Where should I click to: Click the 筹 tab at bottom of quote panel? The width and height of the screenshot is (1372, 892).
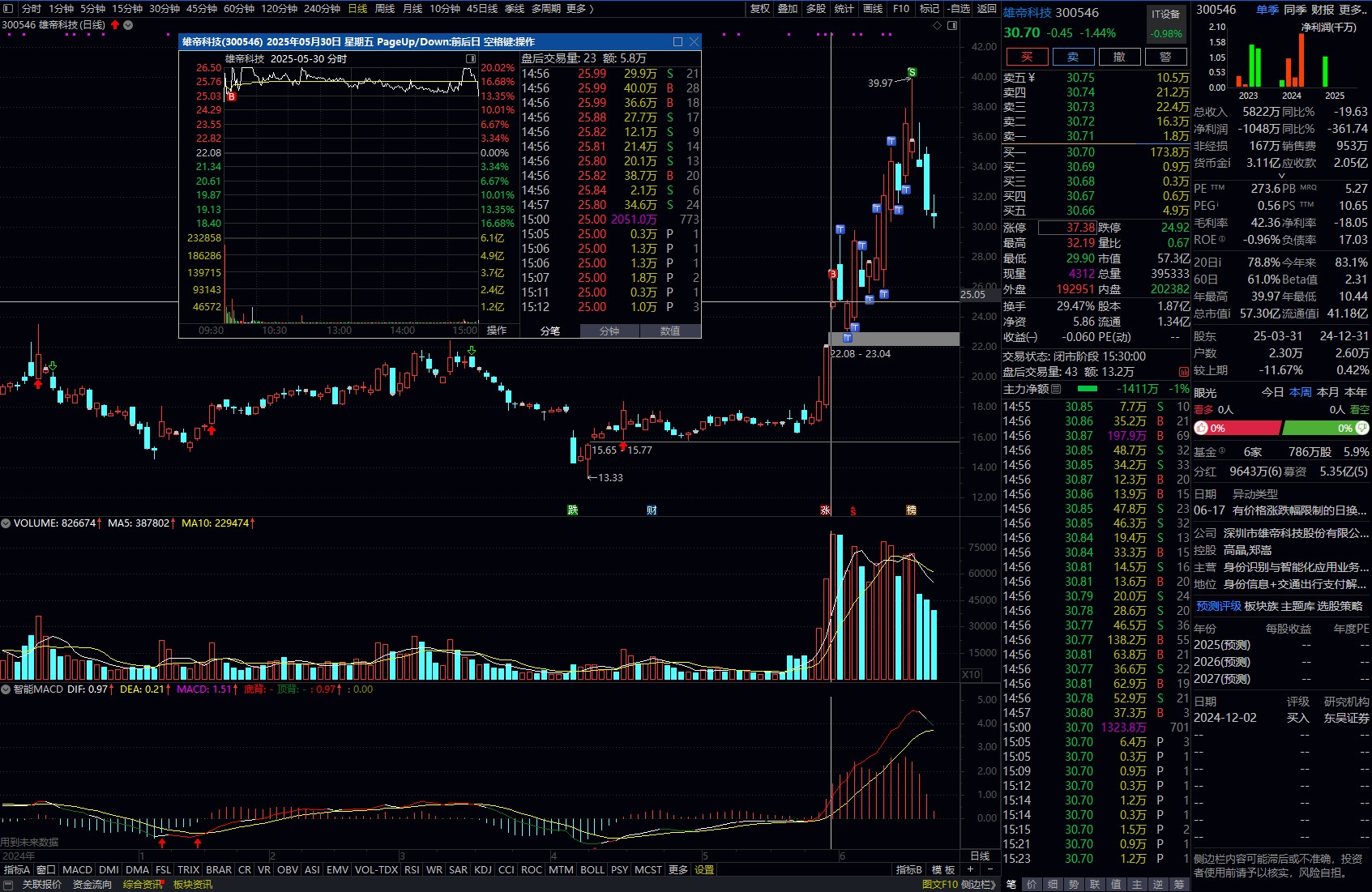[x=1180, y=885]
